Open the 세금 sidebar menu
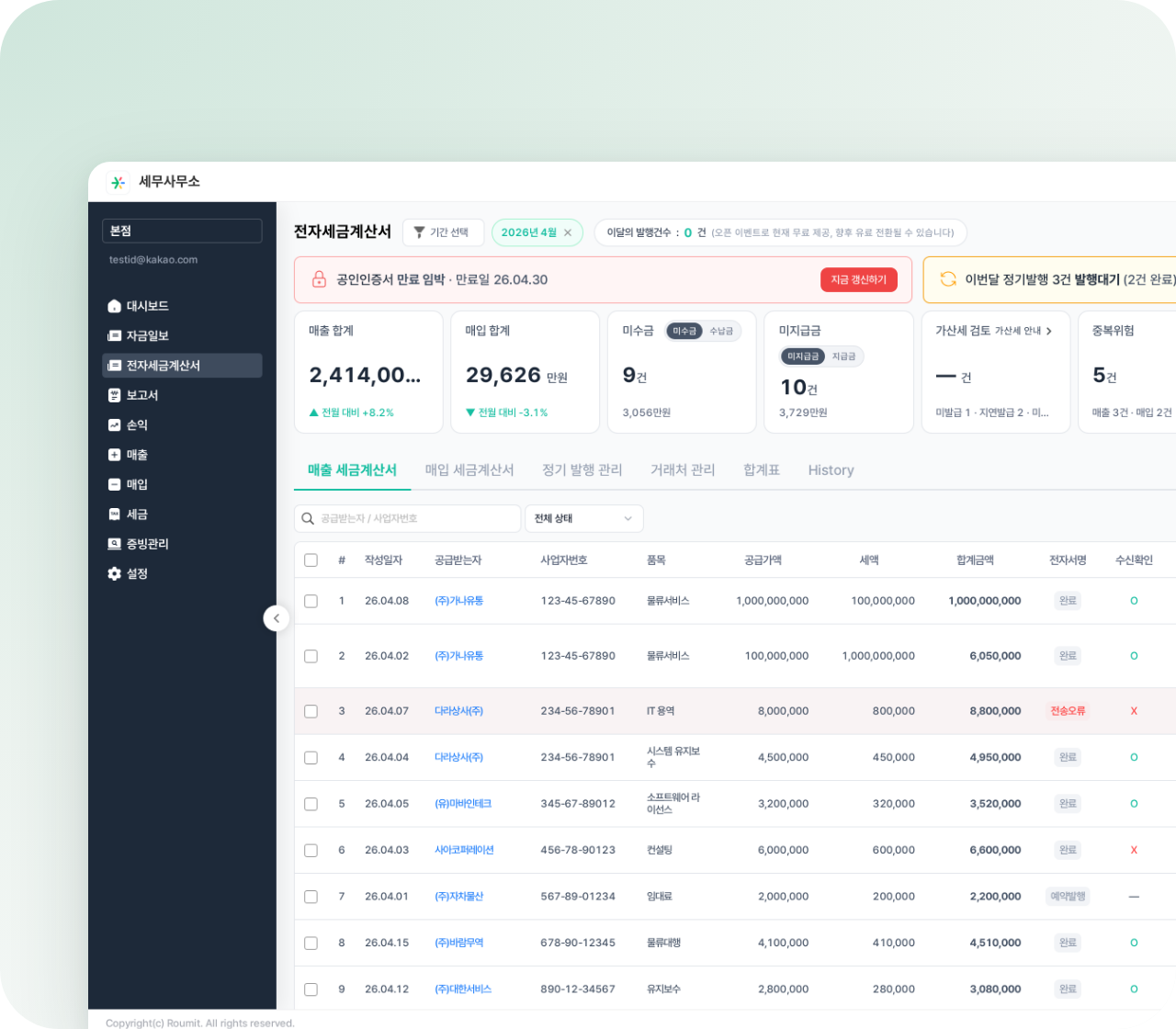 pyautogui.click(x=182, y=514)
